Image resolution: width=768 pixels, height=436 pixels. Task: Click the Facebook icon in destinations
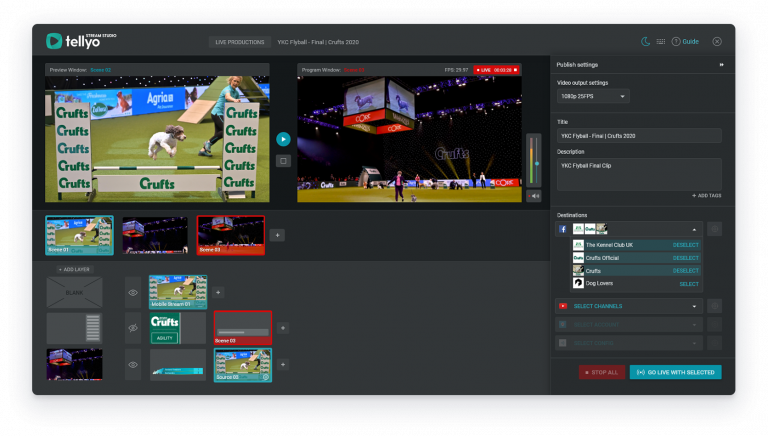563,229
